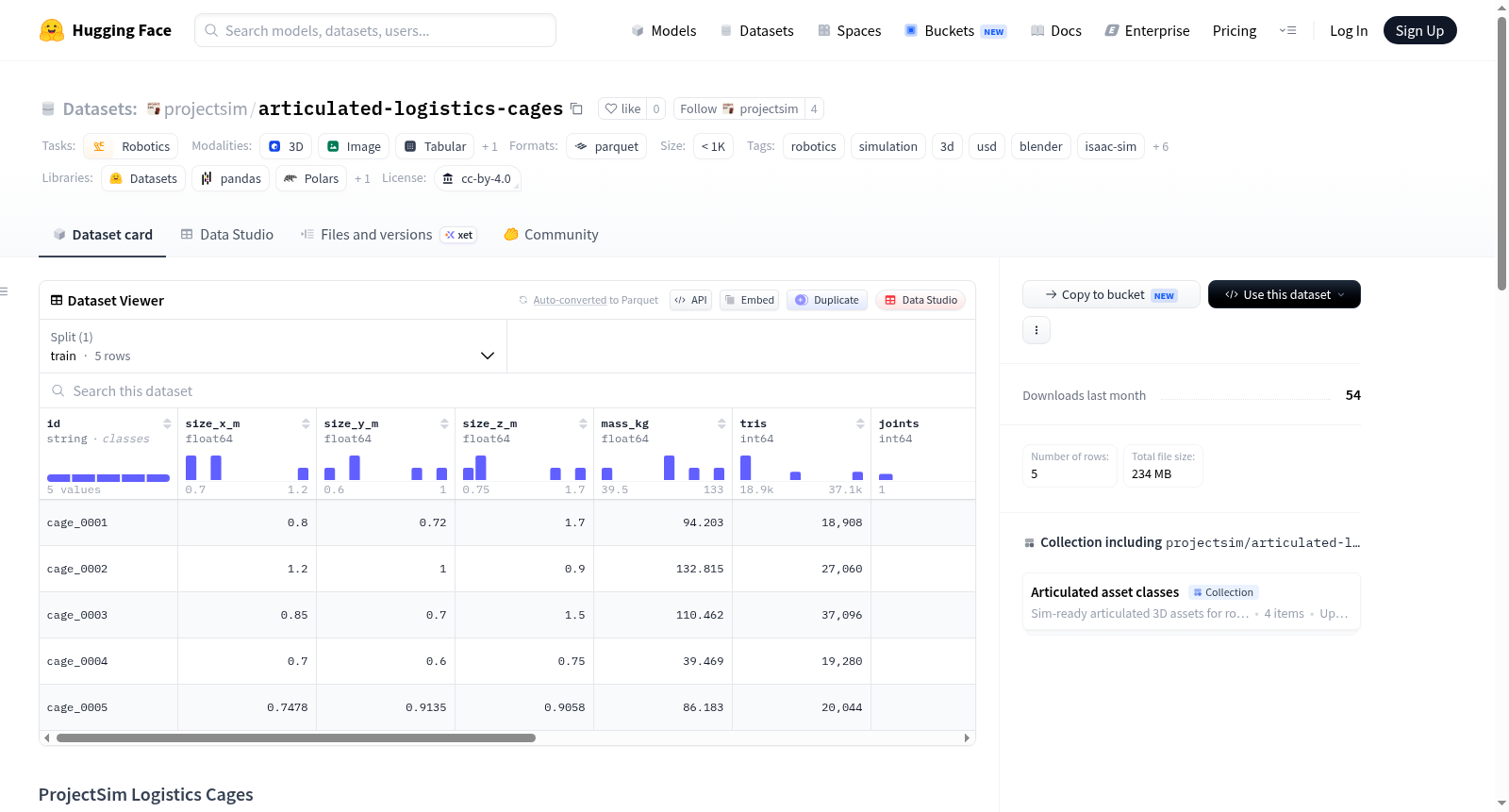Click the mass_kg histogram bar chart
1509x812 pixels.
click(663, 467)
